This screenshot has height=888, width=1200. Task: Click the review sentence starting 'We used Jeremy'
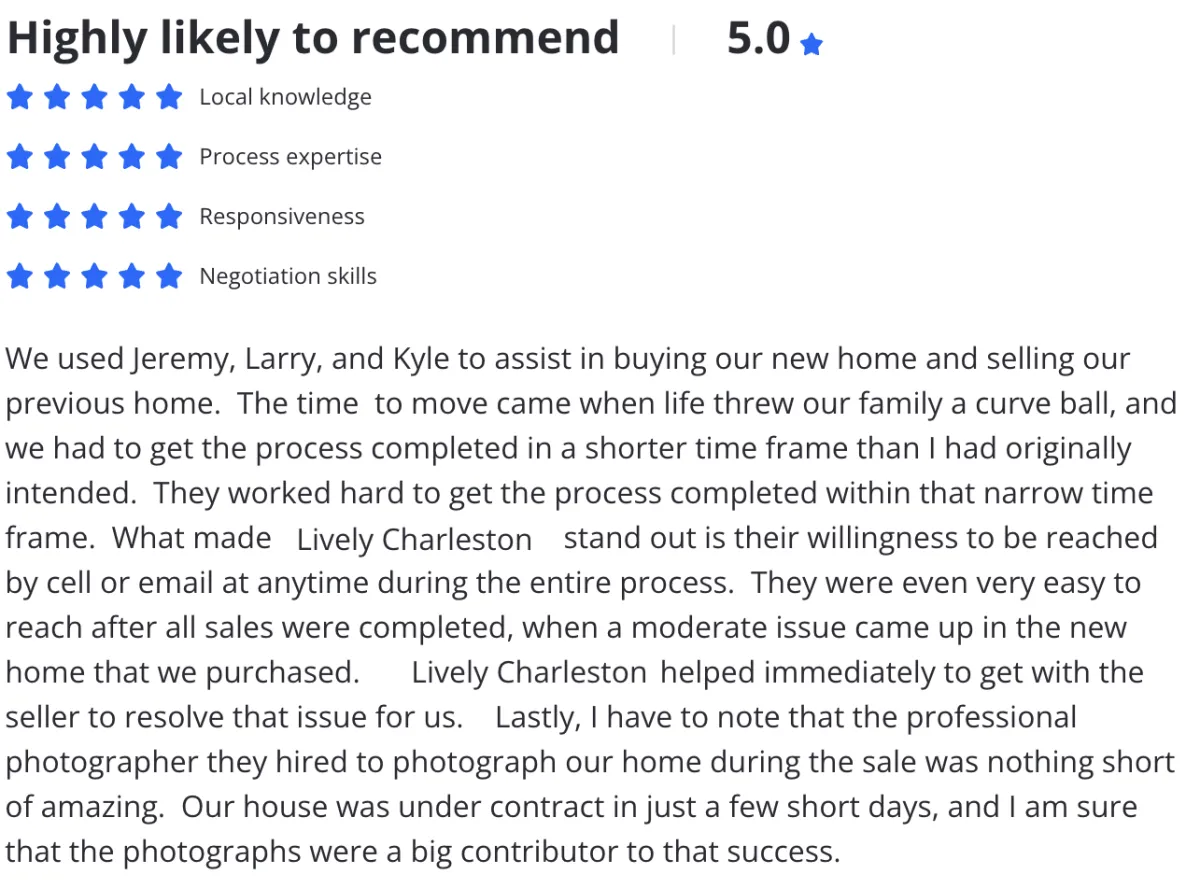tap(568, 381)
